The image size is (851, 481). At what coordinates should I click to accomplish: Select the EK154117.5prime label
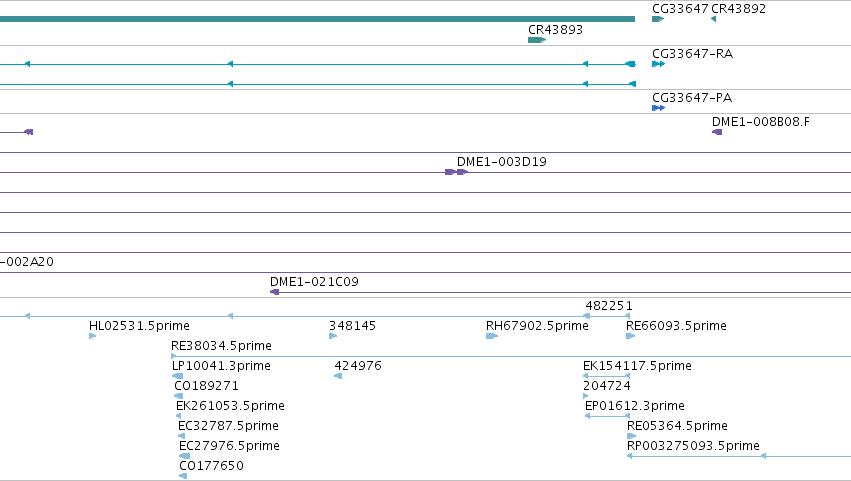(637, 366)
